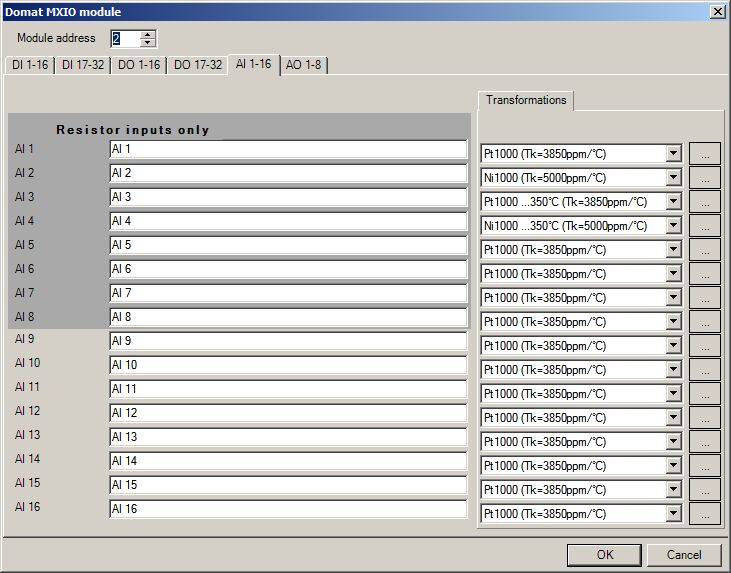
Task: Decrease module address with down spinner arrow
Action: coord(148,43)
